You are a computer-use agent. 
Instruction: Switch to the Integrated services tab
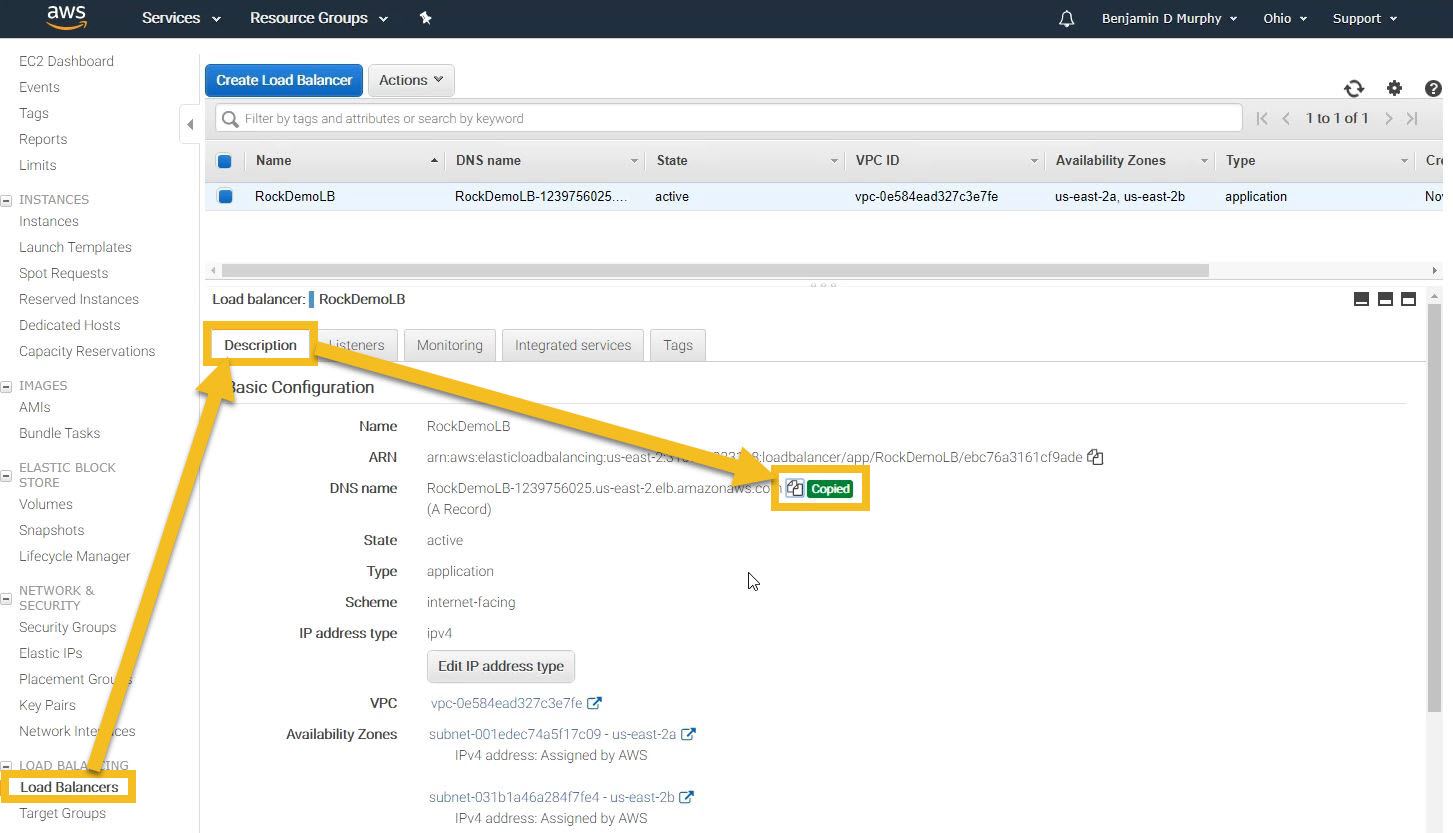coord(573,345)
